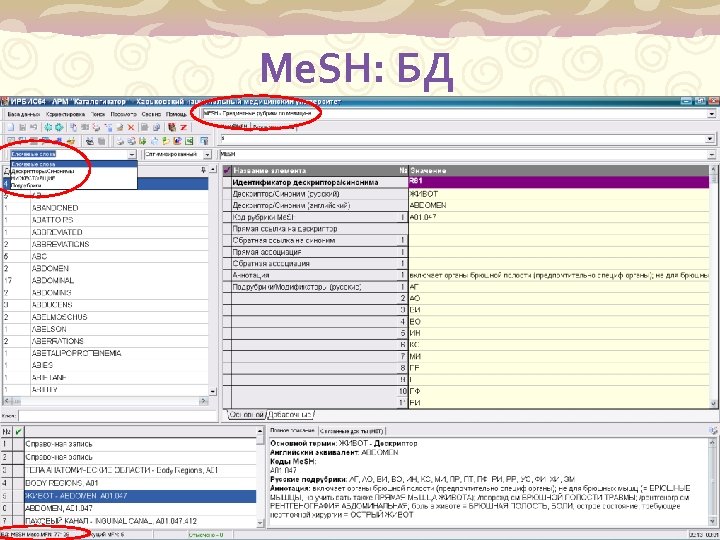Click the ЖИВОТ value cell in the field table
Screen dimensions: 720x540
[559, 194]
